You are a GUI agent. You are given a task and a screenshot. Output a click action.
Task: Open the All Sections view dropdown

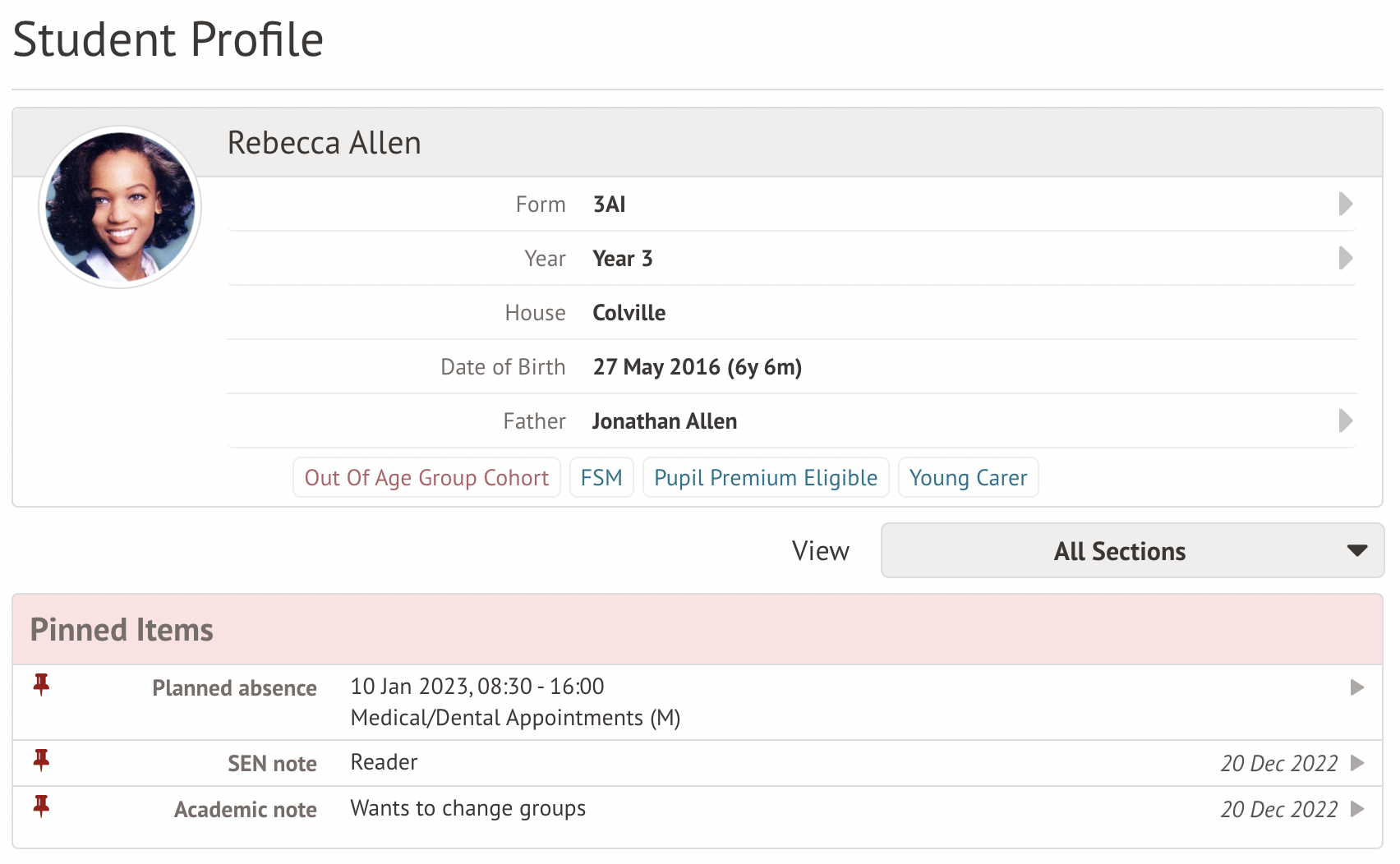[1132, 550]
